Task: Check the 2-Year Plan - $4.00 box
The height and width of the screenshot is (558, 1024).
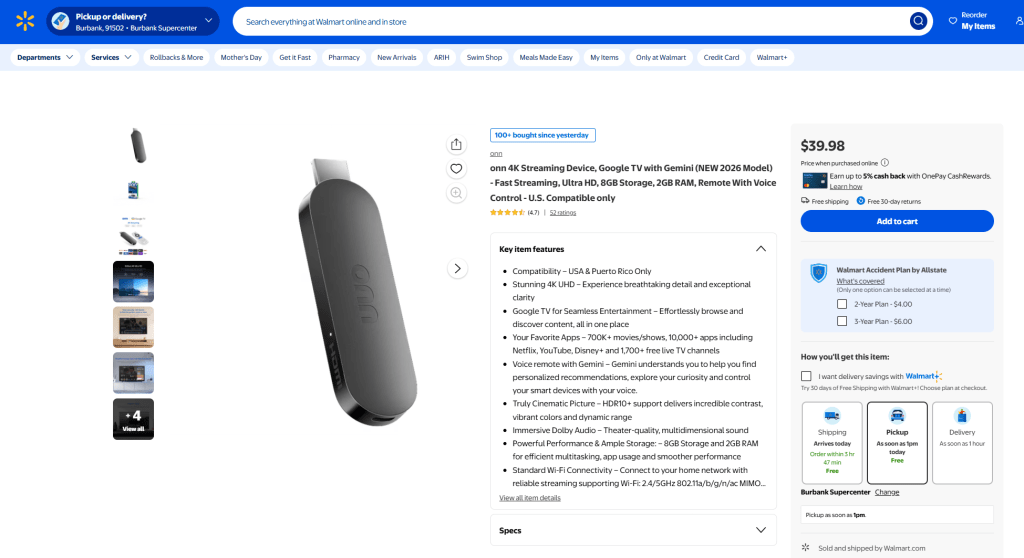Action: [x=842, y=304]
